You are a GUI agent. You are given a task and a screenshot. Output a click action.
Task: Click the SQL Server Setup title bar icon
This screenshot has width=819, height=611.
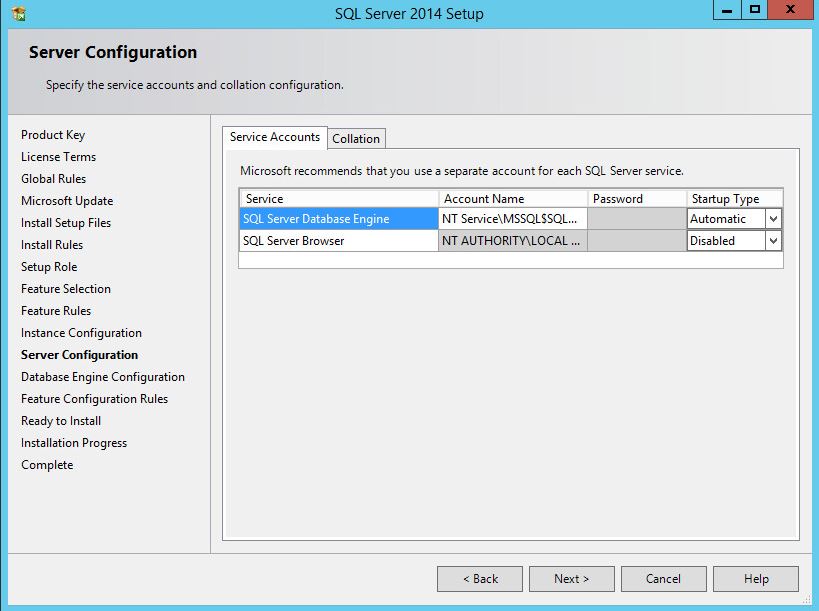coord(18,13)
